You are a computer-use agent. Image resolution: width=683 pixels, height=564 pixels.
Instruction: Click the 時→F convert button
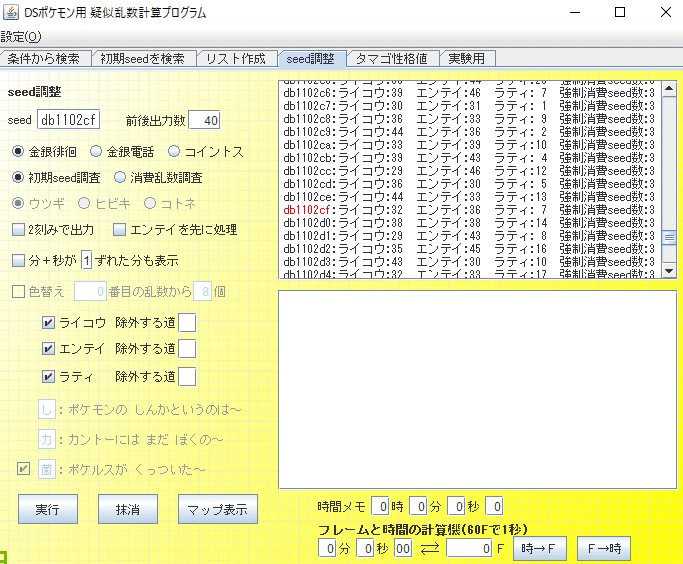point(540,549)
